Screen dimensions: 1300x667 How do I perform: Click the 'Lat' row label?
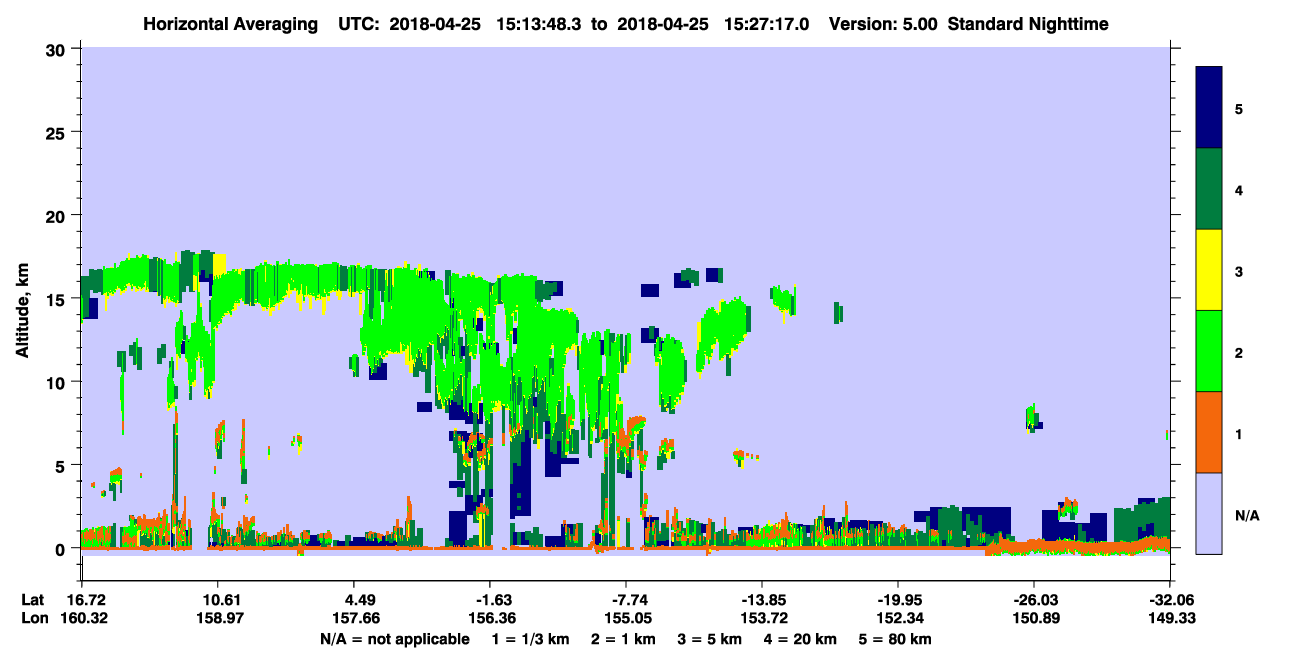tap(33, 600)
